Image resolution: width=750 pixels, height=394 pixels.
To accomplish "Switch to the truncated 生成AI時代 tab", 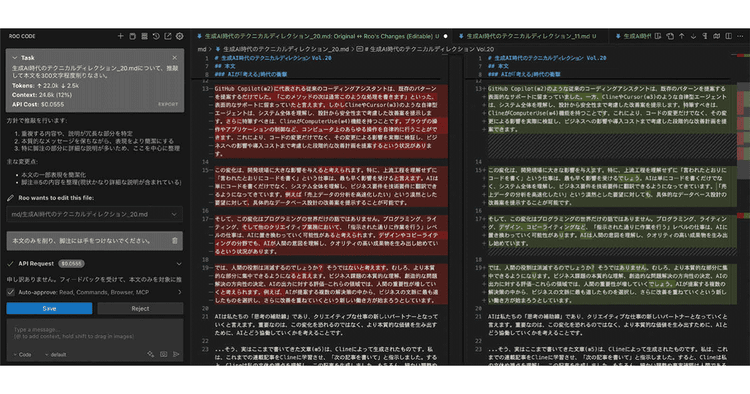I will 634,36.
